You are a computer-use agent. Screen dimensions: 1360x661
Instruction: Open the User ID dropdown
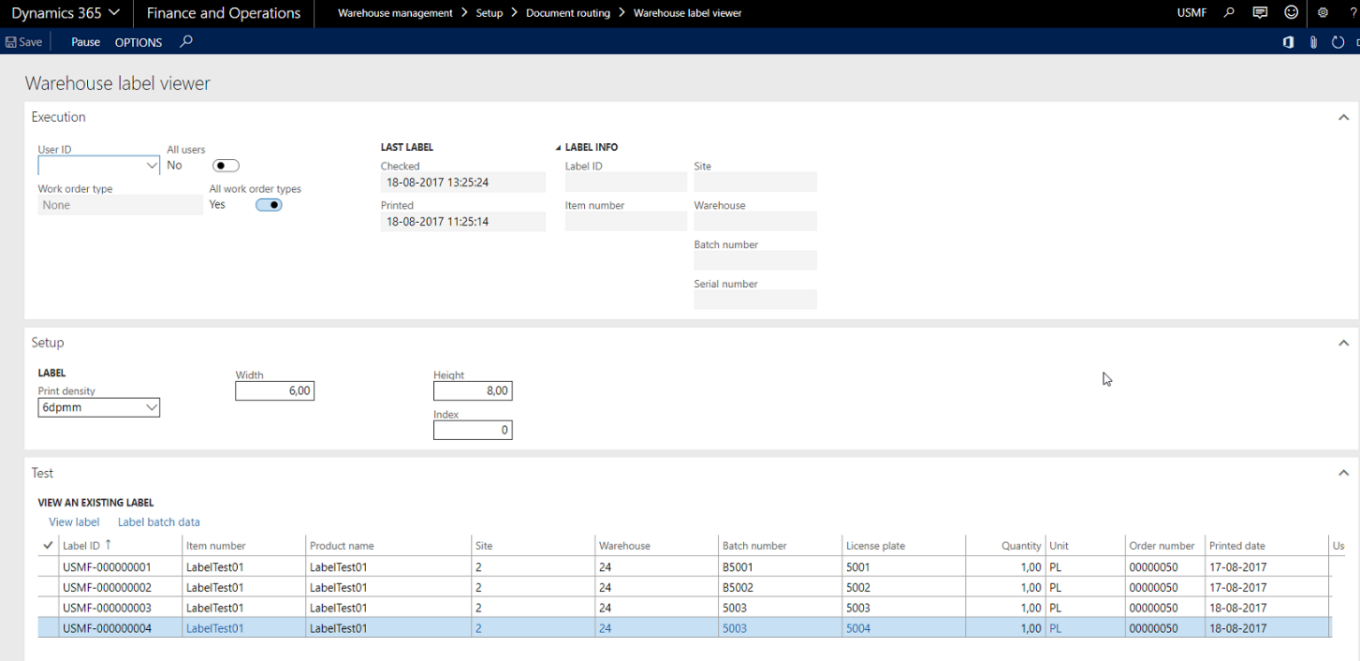coord(152,165)
